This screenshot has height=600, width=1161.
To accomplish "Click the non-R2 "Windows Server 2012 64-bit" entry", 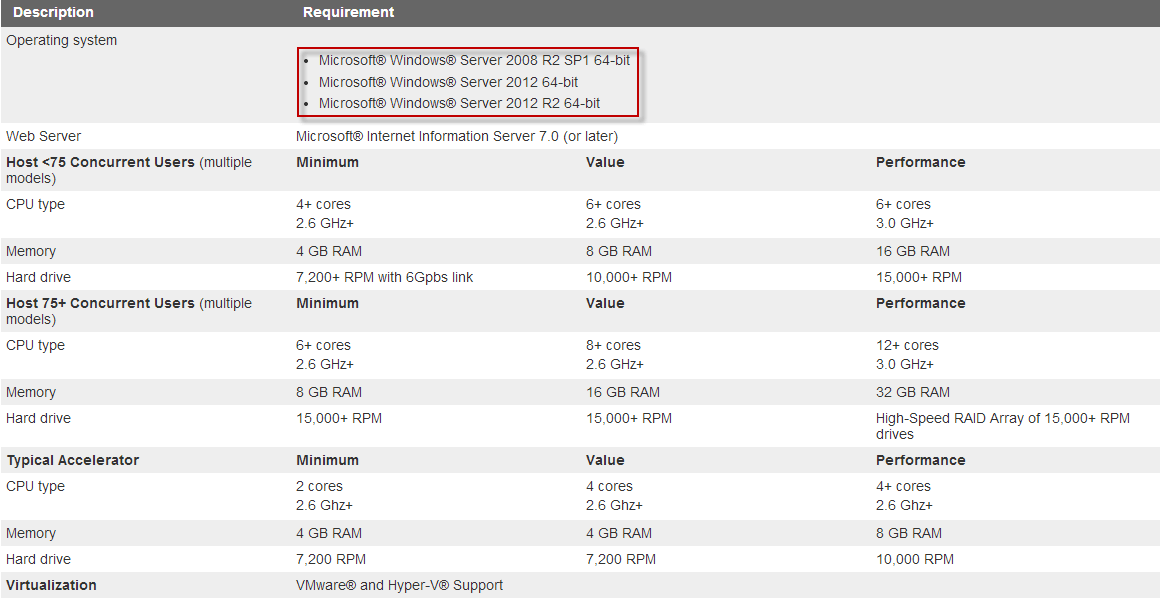I will 449,82.
